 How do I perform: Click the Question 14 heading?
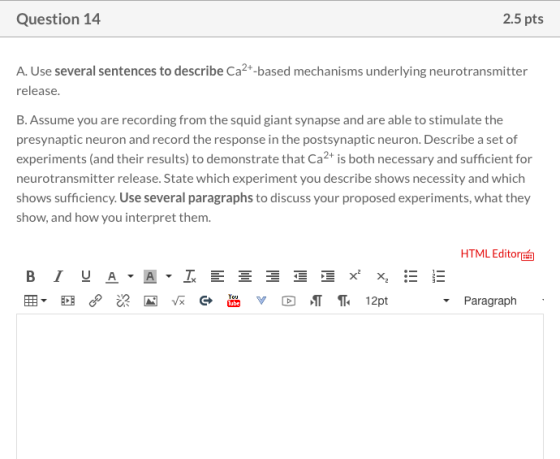coord(59,19)
